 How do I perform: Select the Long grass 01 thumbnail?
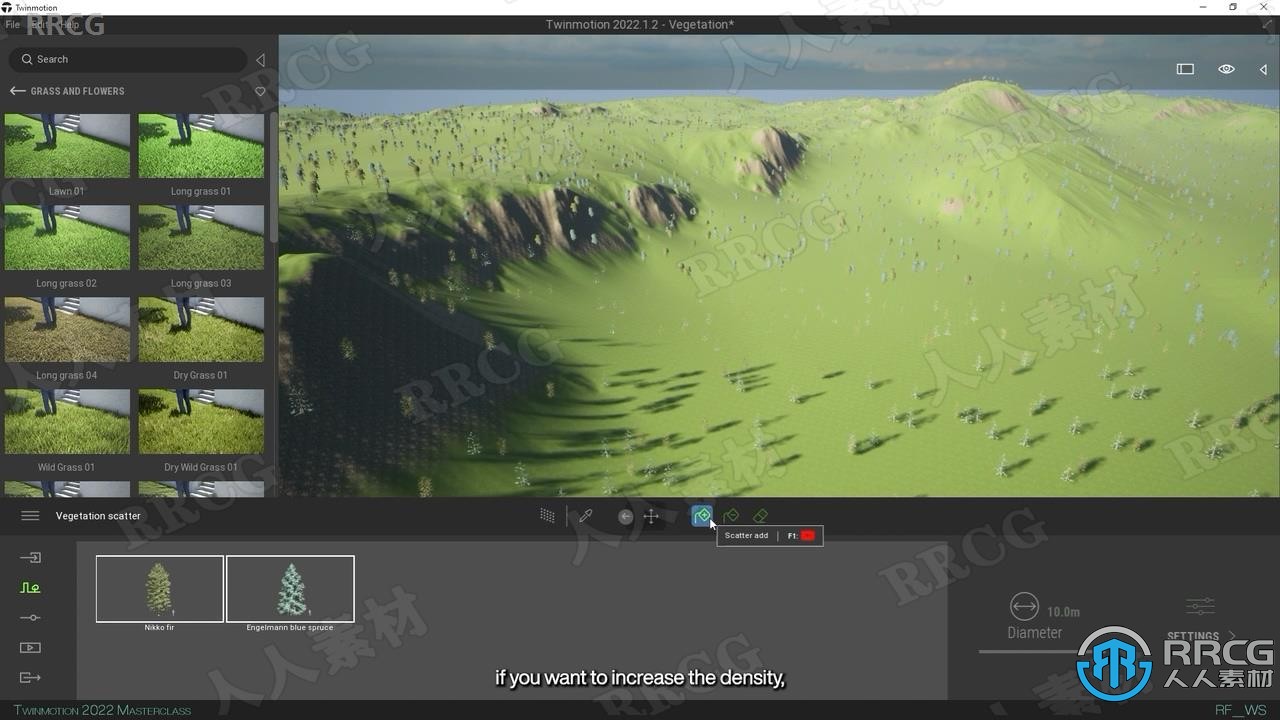click(201, 146)
